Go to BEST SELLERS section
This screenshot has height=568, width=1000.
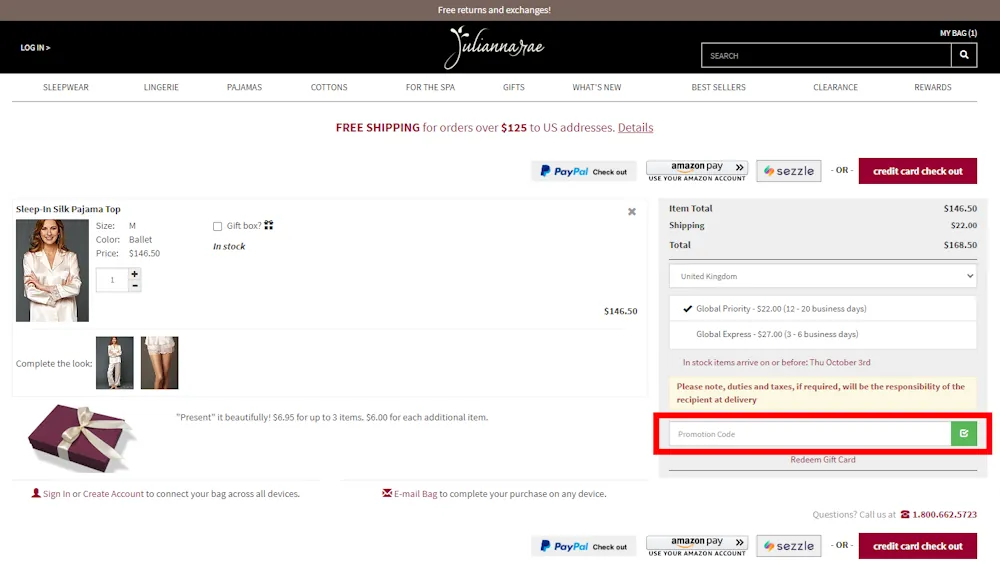click(718, 87)
